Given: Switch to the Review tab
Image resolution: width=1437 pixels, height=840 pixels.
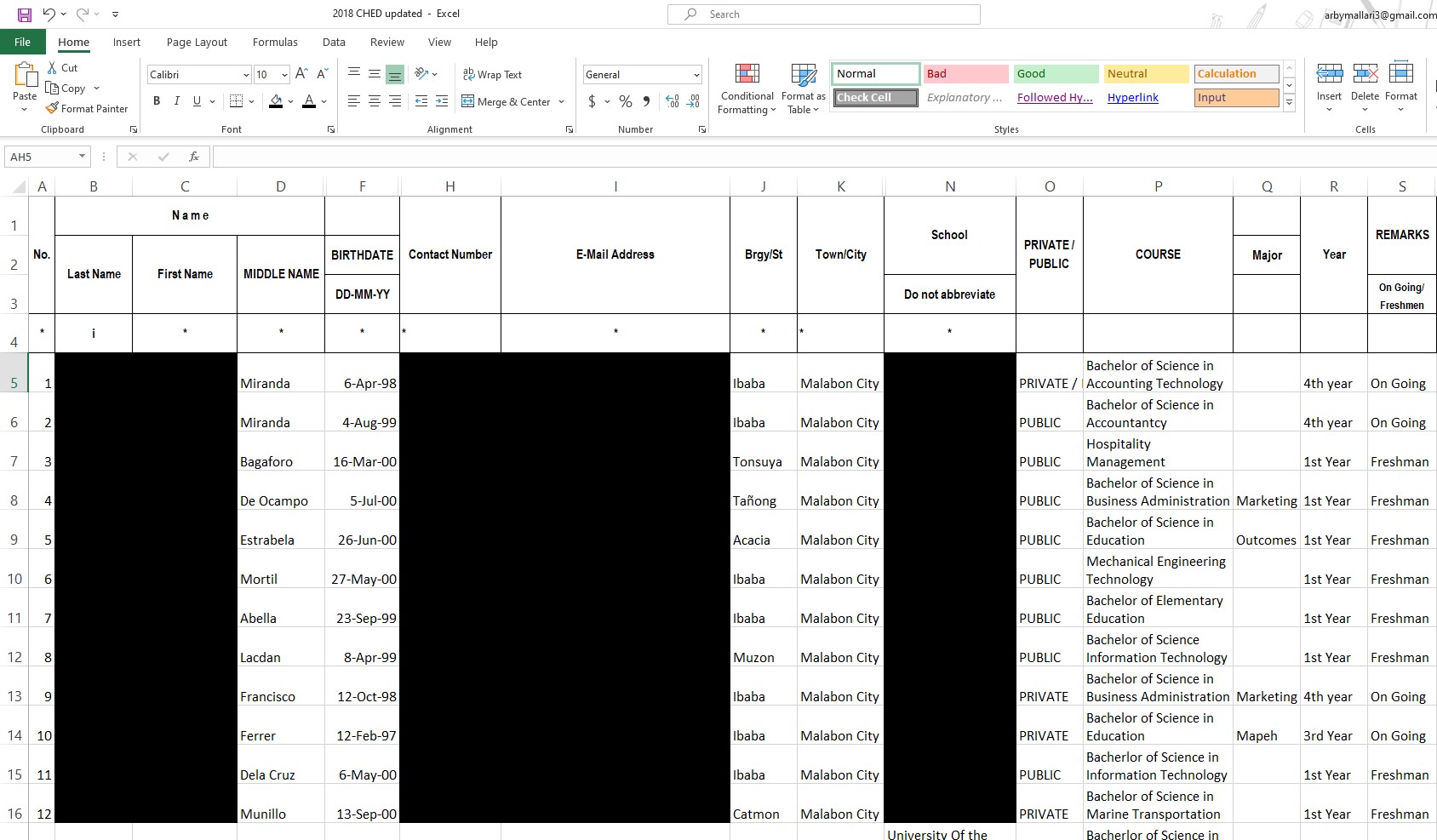Looking at the screenshot, I should click(x=387, y=42).
